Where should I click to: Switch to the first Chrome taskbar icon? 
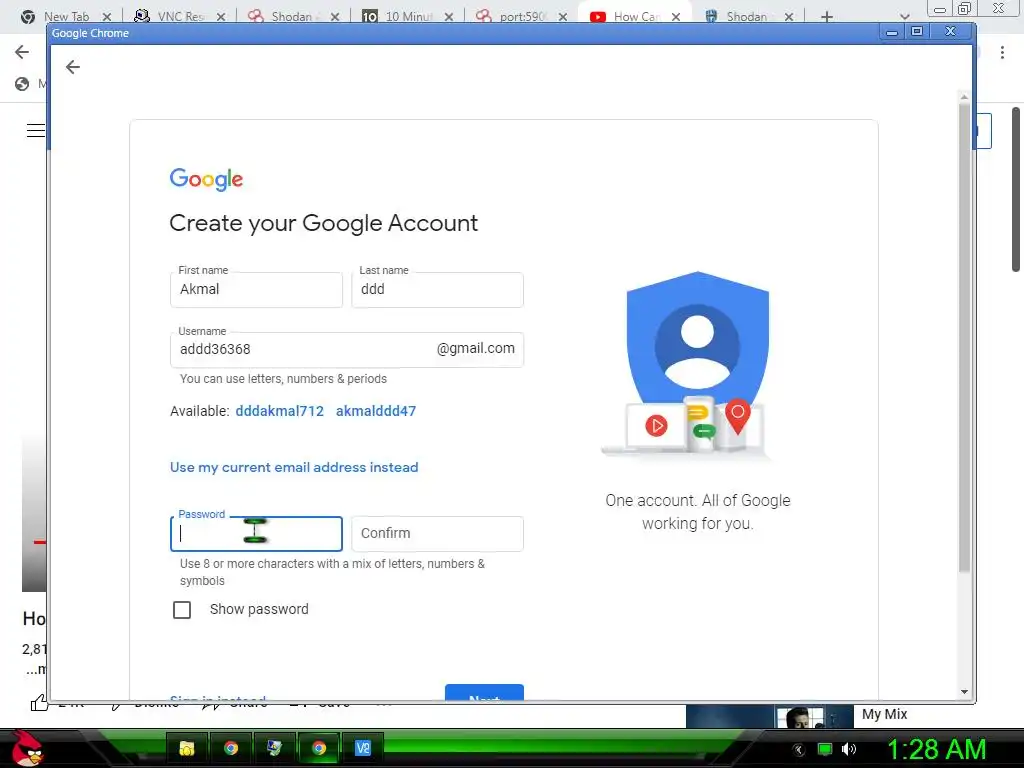point(231,748)
